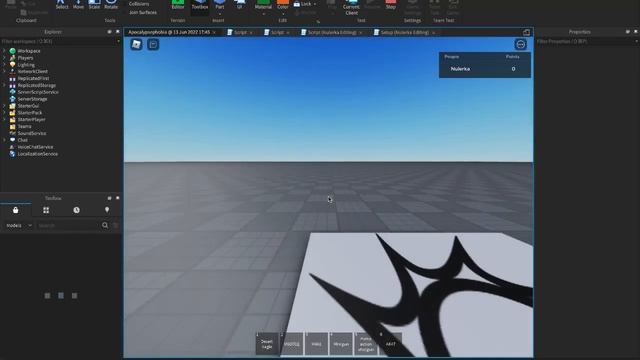640x360 pixels.
Task: Expand the Lighting tree node
Action: click(4, 65)
